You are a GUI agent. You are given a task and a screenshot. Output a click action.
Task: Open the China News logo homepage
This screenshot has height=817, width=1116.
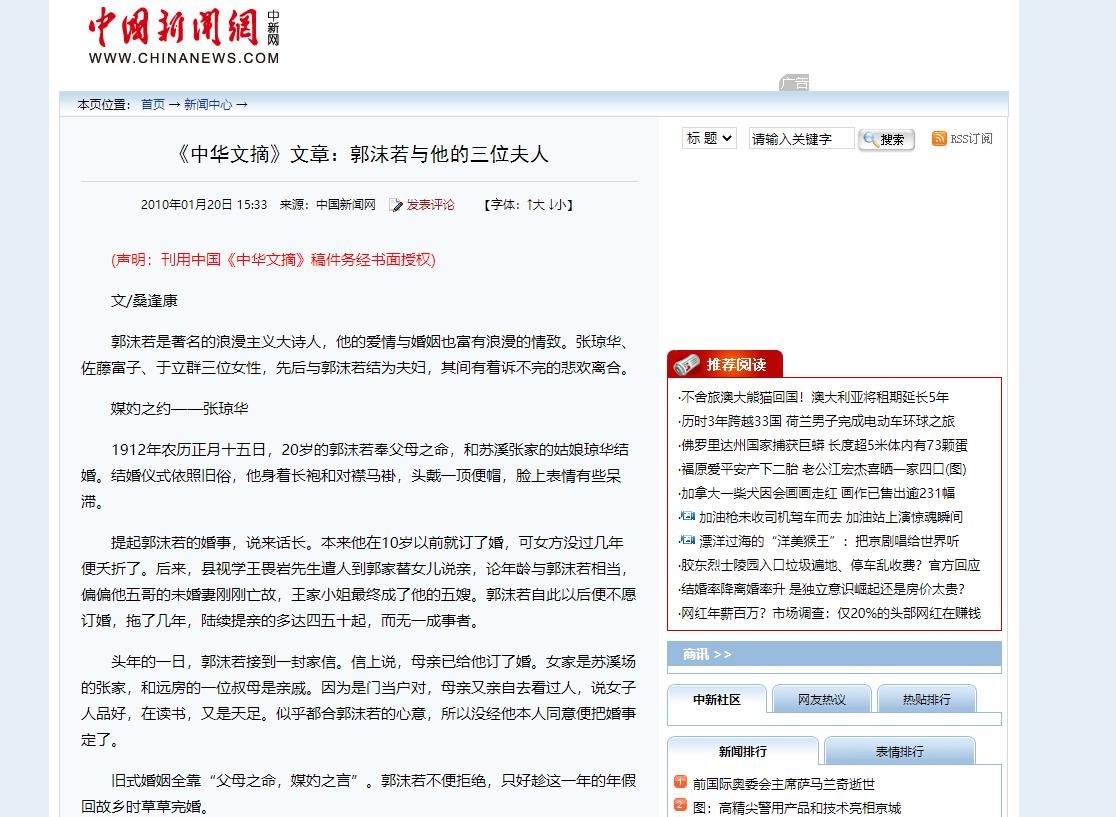tap(184, 36)
